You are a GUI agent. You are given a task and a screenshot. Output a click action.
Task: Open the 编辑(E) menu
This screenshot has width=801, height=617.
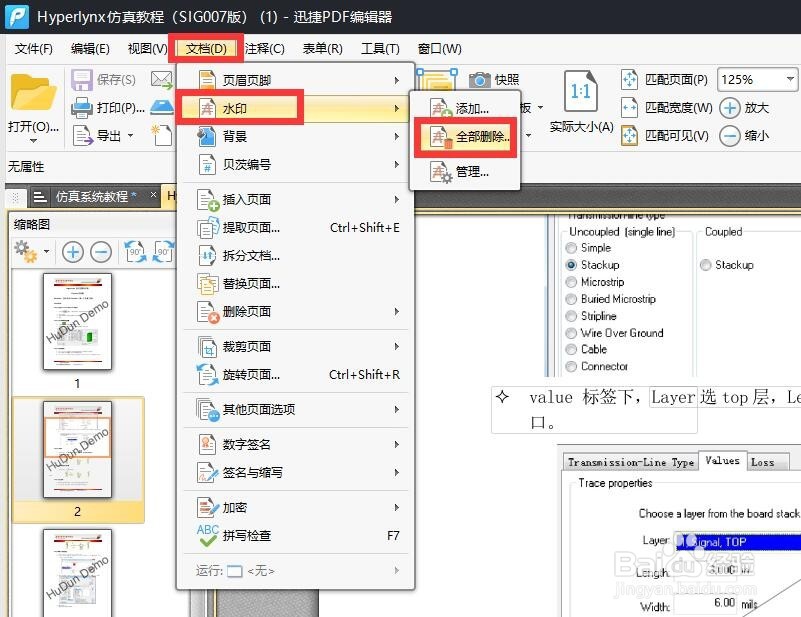point(90,49)
